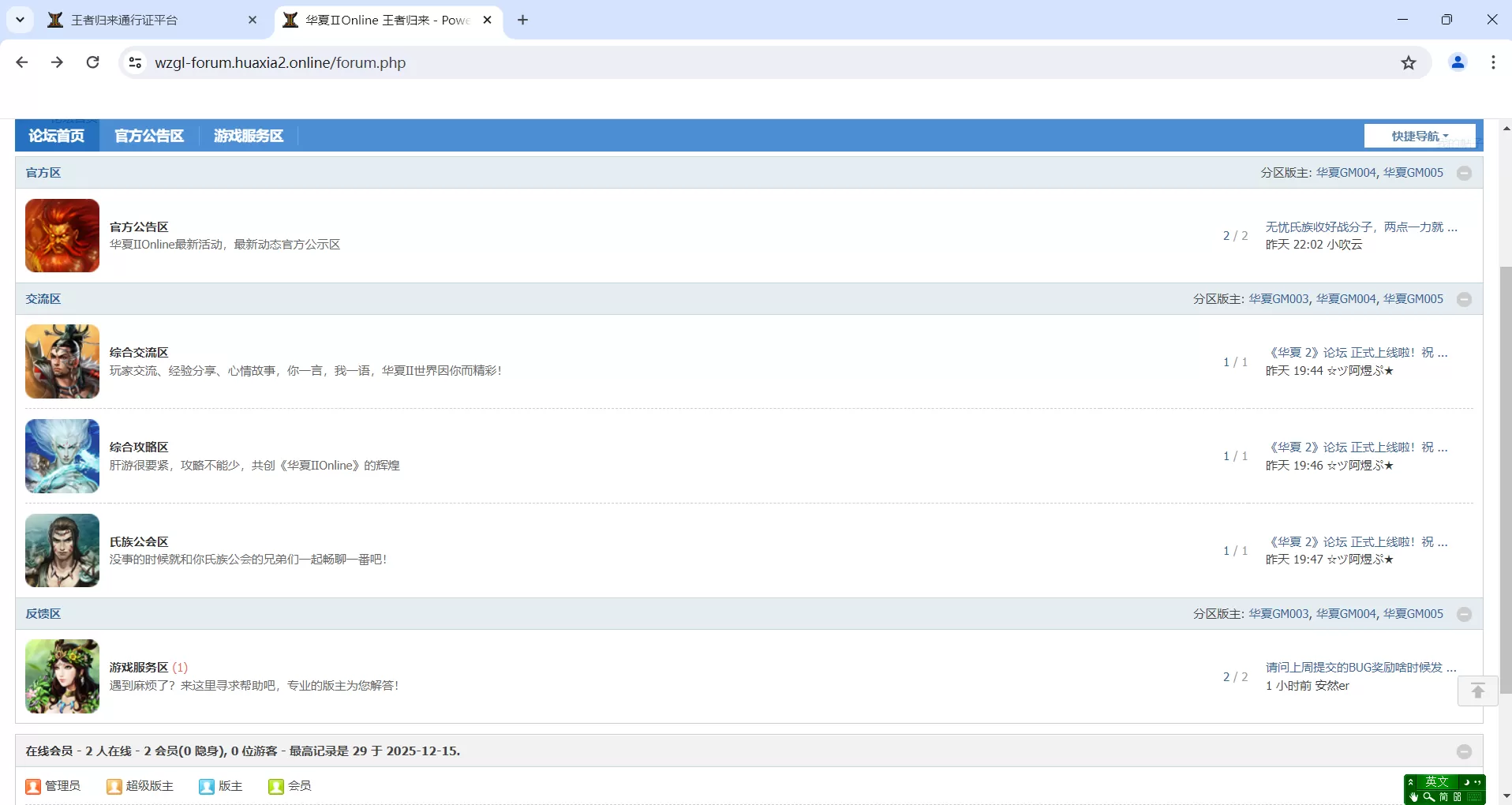Open the tab search dropdown arrow
Viewport: 1512px width, 805px height.
[20, 20]
